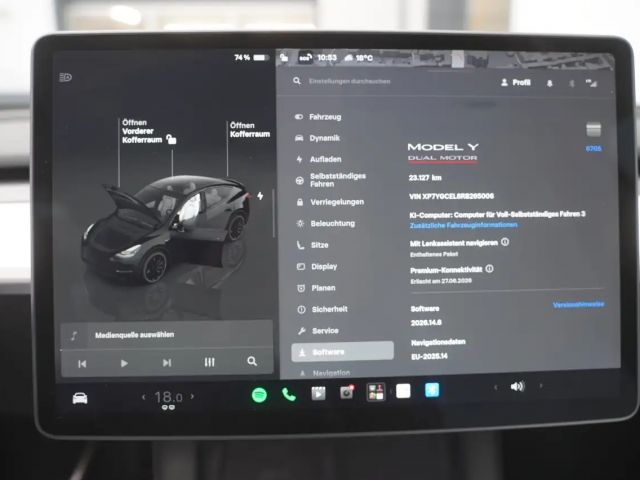Open the light blue app icon
Screen dimensions: 640x480
click(x=432, y=390)
